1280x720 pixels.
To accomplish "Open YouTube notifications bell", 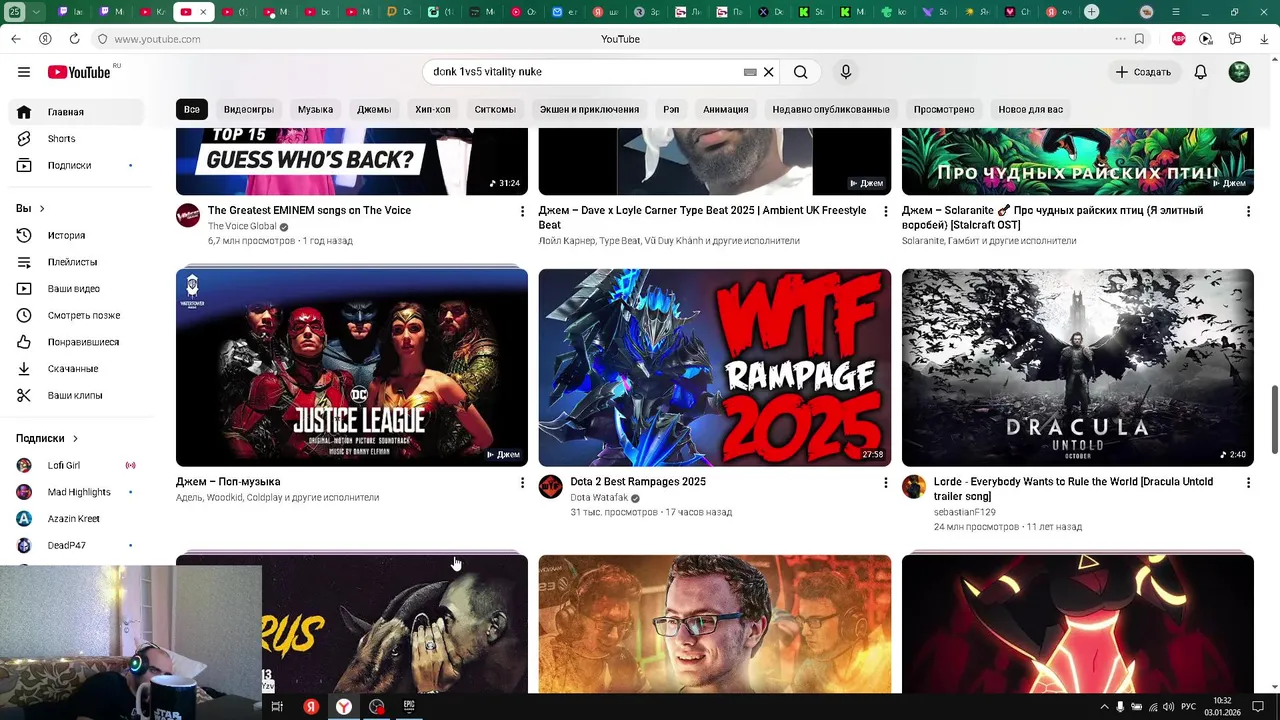I will tap(1201, 72).
